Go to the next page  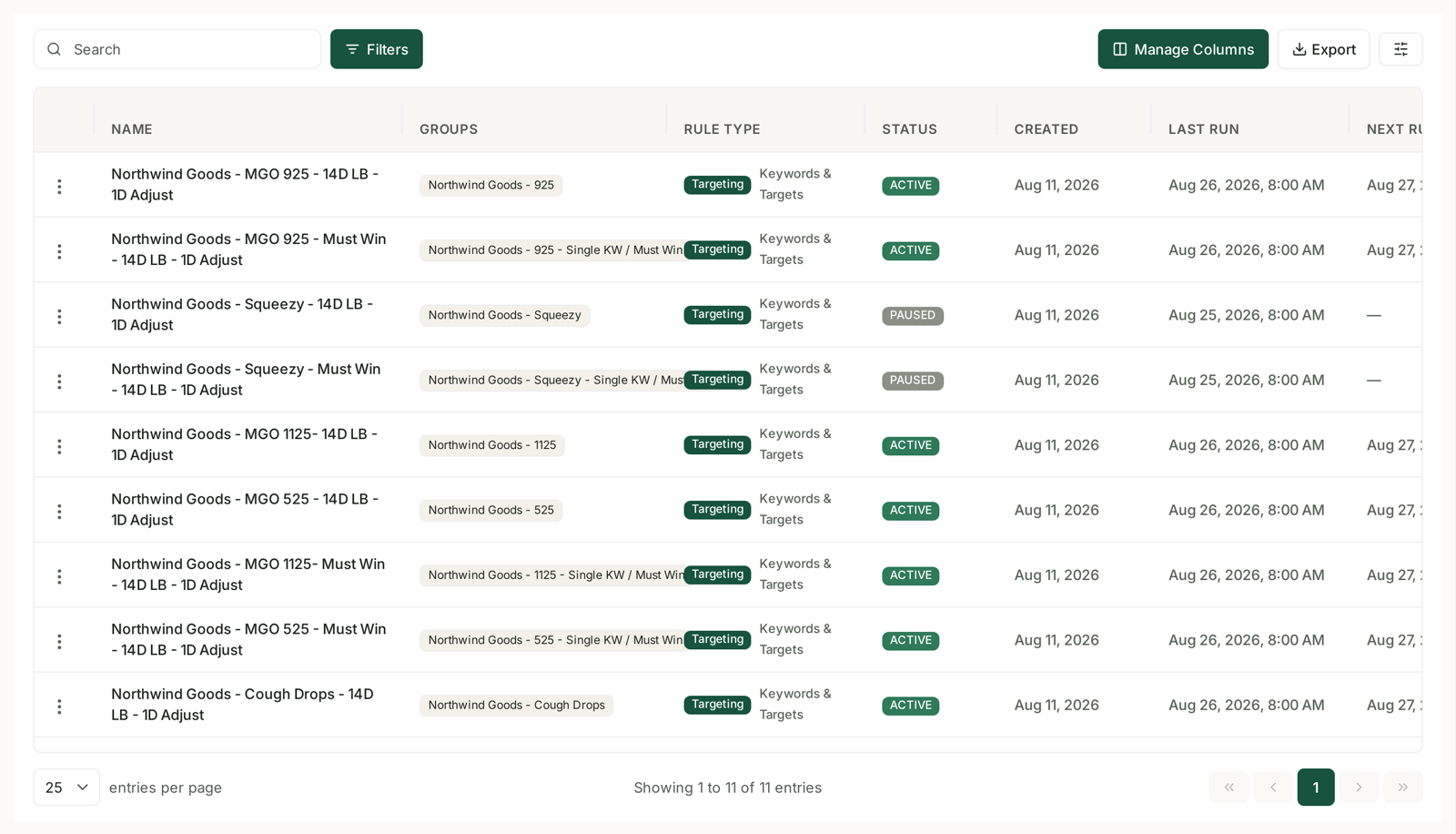(1359, 788)
